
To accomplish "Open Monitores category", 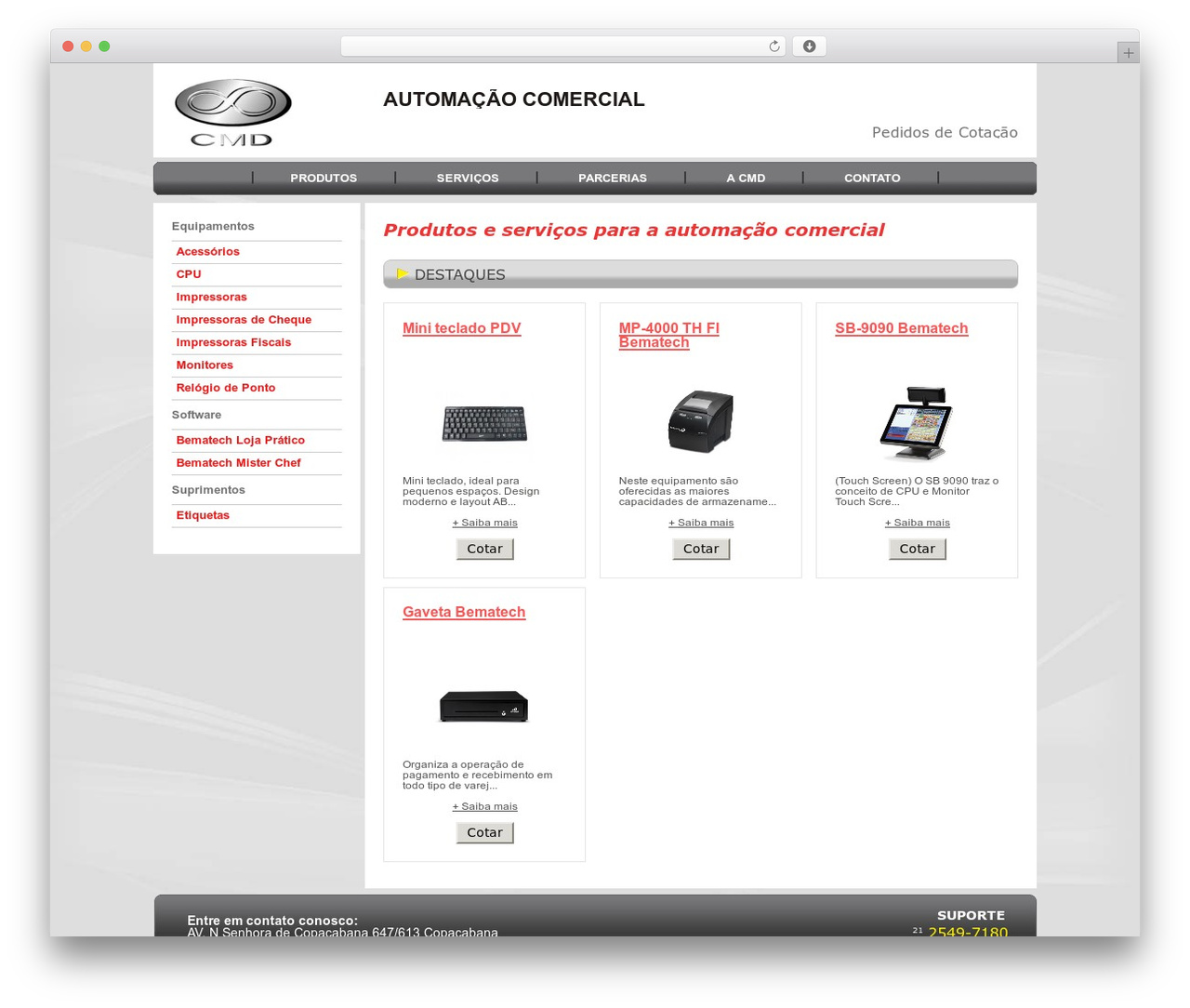I will pyautogui.click(x=205, y=365).
